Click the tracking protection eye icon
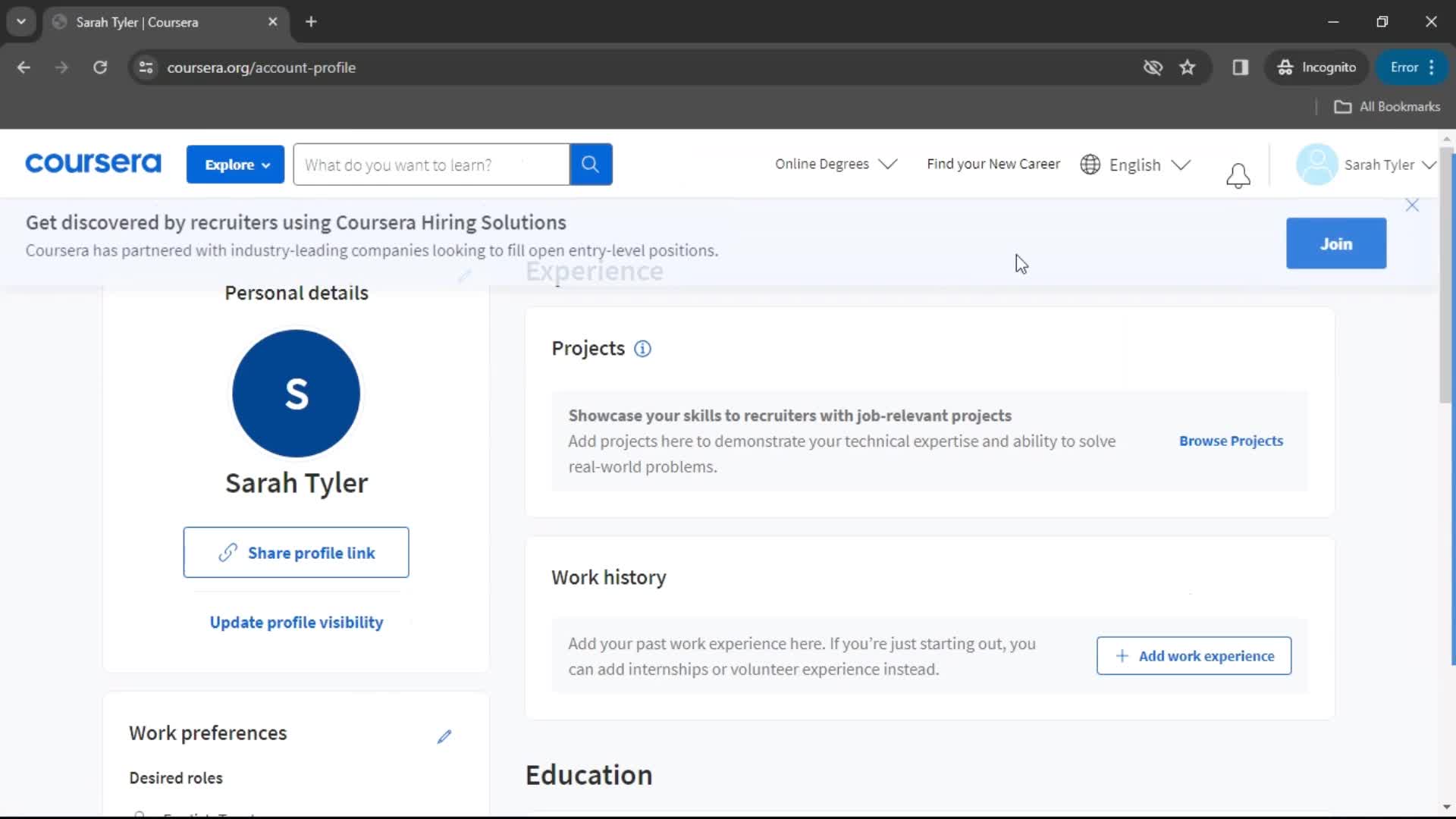Image resolution: width=1456 pixels, height=819 pixels. pos(1153,67)
